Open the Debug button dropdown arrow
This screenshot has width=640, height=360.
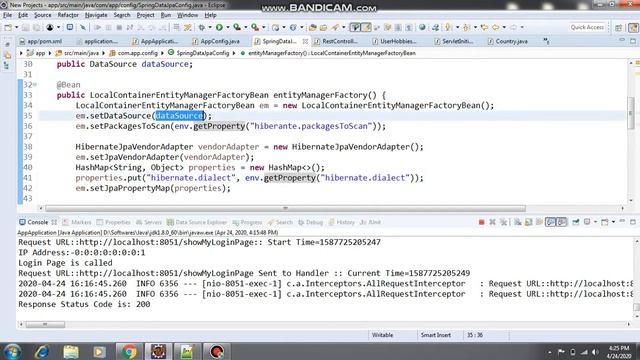coord(210,27)
